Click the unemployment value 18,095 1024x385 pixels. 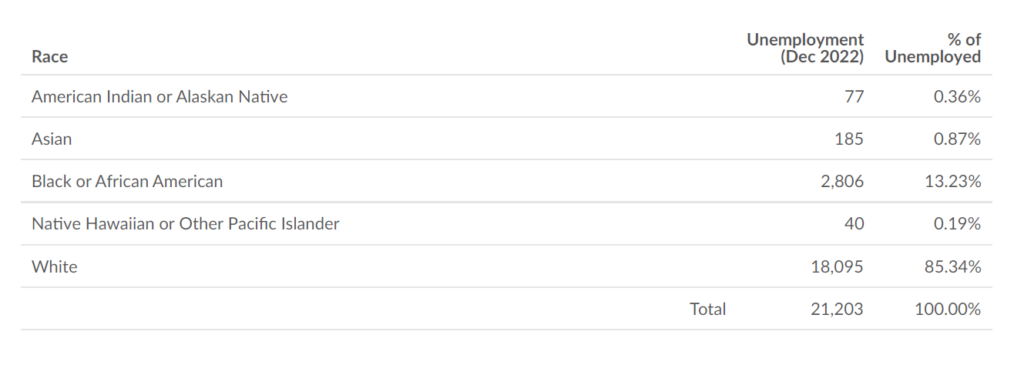pos(837,267)
